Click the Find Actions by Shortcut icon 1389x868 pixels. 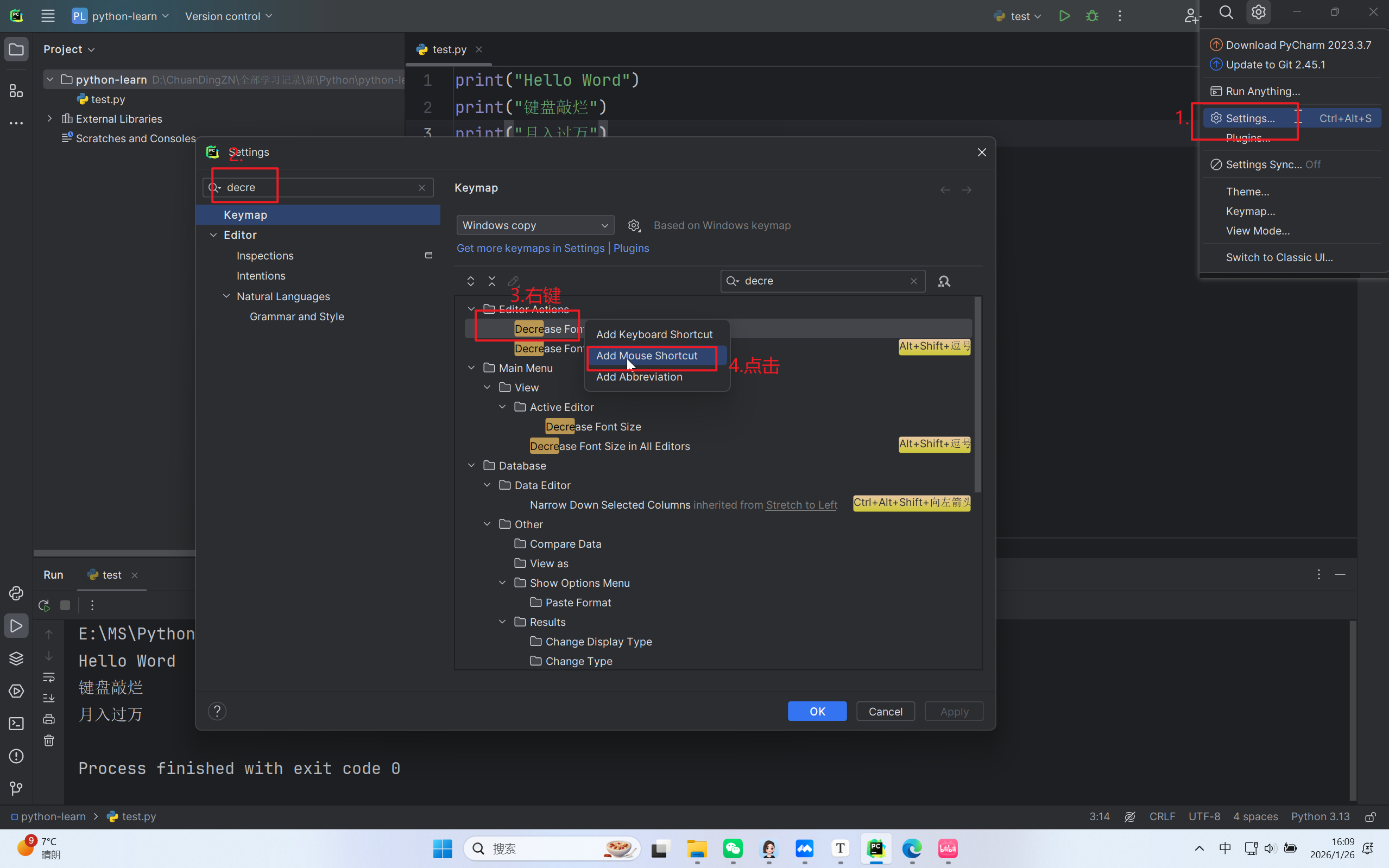(x=944, y=281)
